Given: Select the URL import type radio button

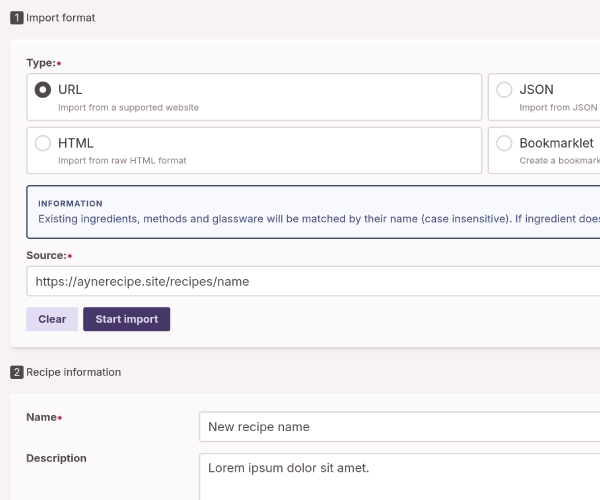Looking at the screenshot, I should tap(43, 90).
